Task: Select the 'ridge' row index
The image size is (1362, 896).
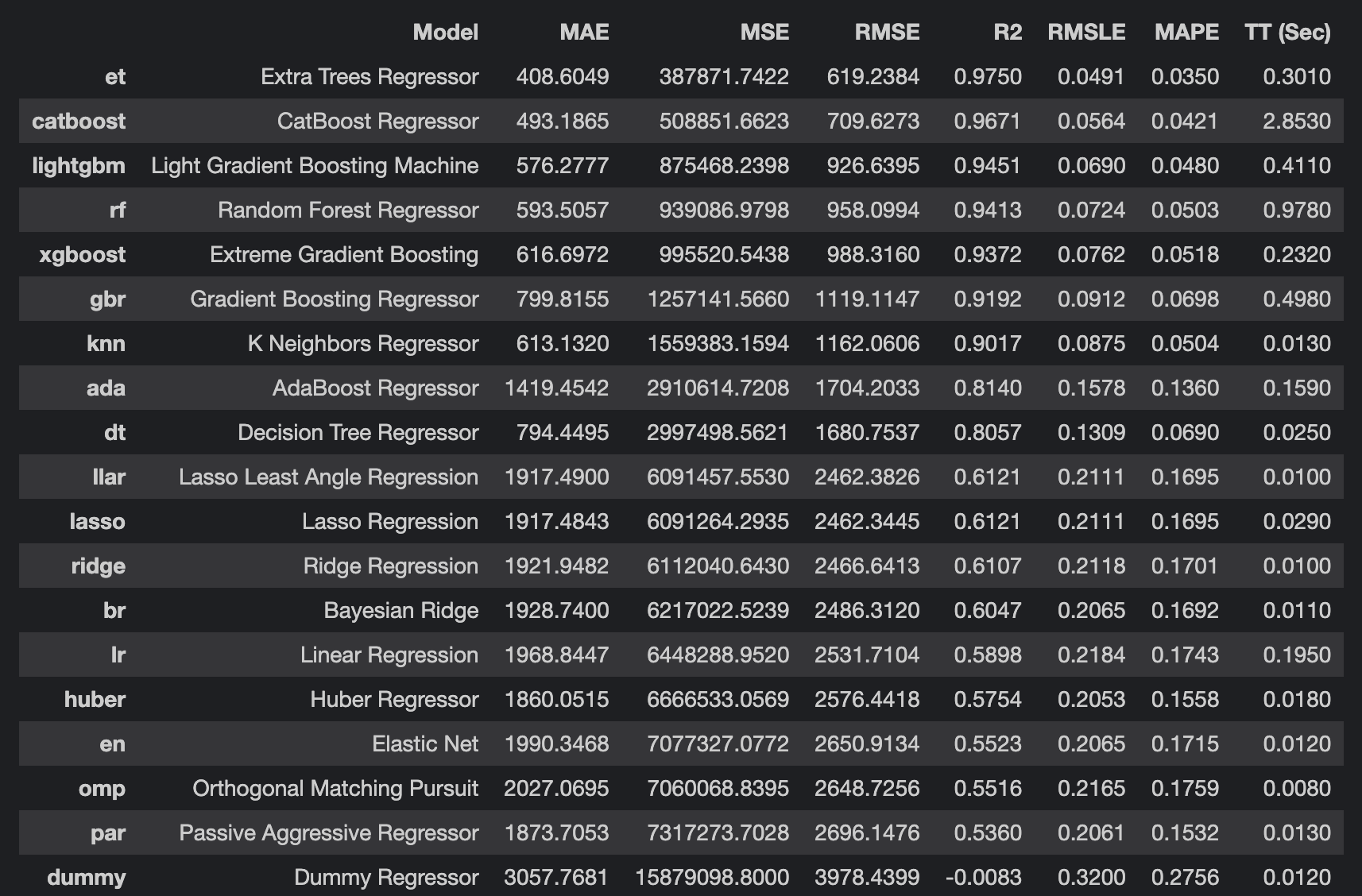Action: [99, 566]
